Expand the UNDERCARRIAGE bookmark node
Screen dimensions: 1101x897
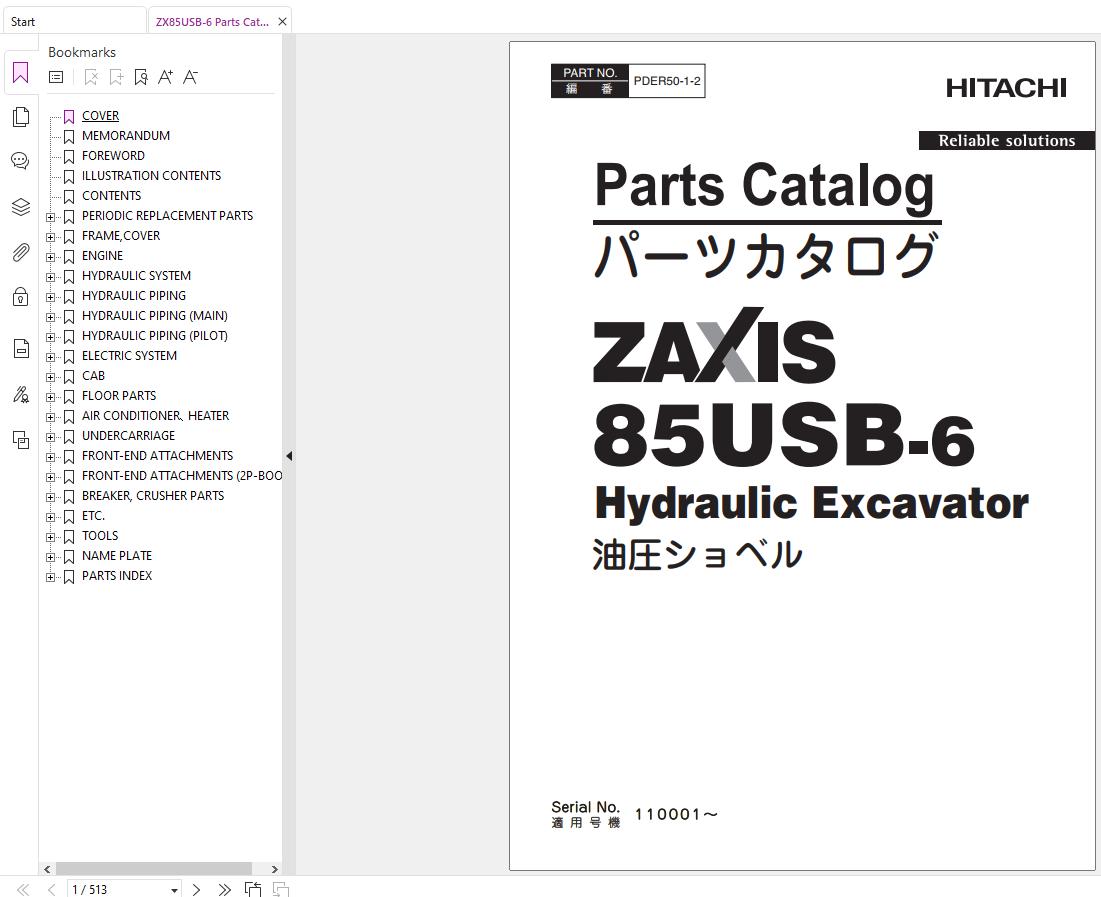coord(51,437)
